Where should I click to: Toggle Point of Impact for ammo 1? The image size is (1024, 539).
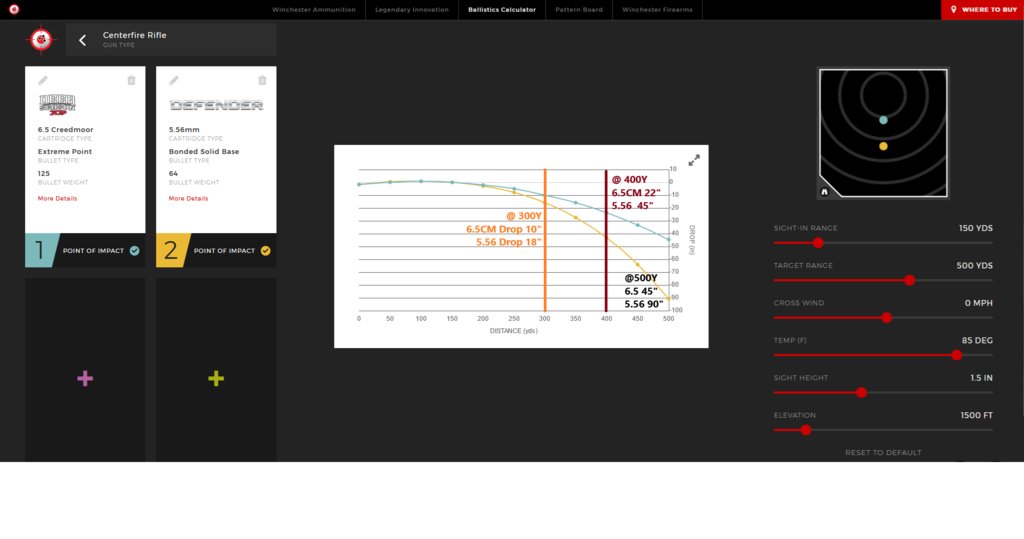135,251
